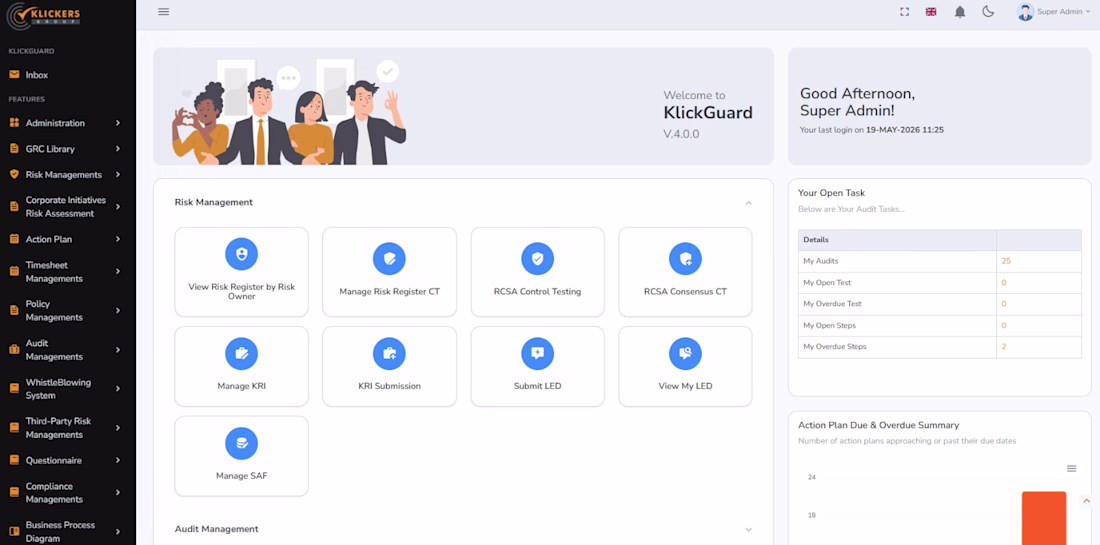Click the Manage SAF database icon
The image size is (1100, 545).
tap(241, 443)
